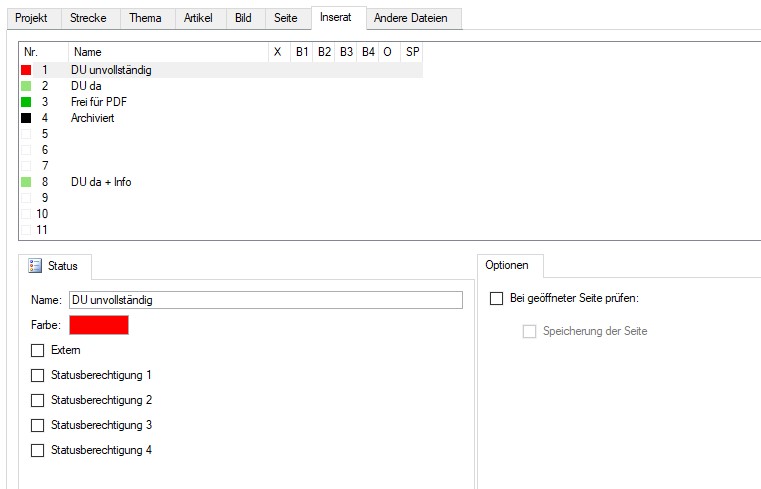
Task: Check Statusberechtigung 3 option
Action: 38,425
